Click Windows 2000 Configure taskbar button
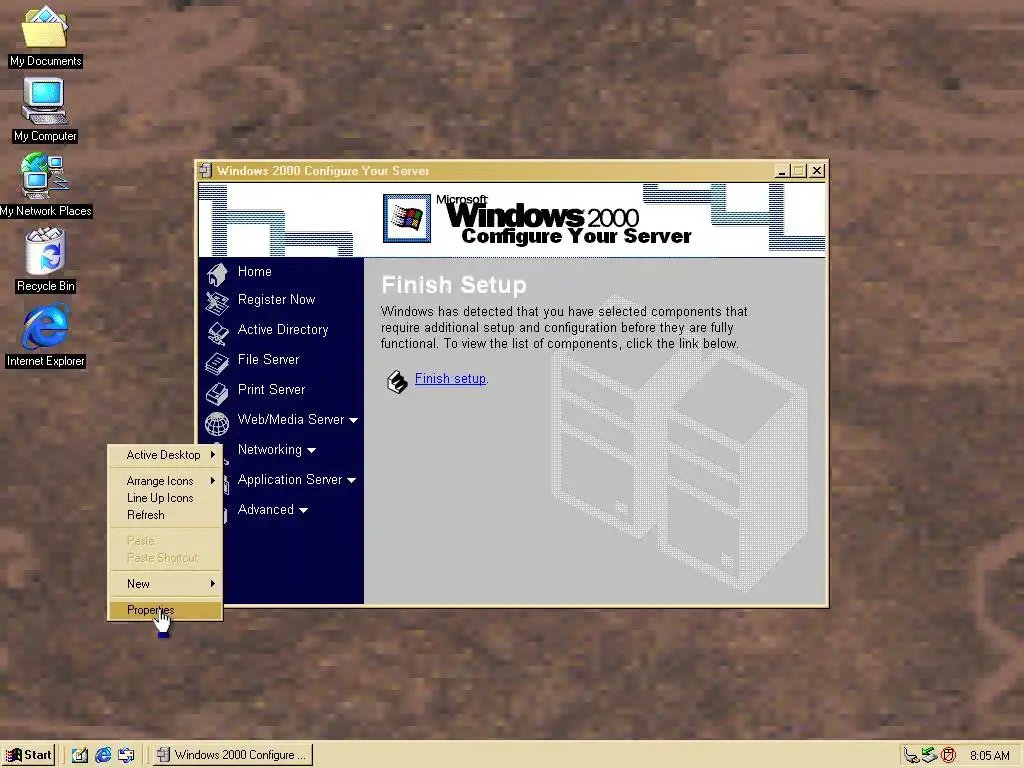1024x768 pixels. click(233, 755)
